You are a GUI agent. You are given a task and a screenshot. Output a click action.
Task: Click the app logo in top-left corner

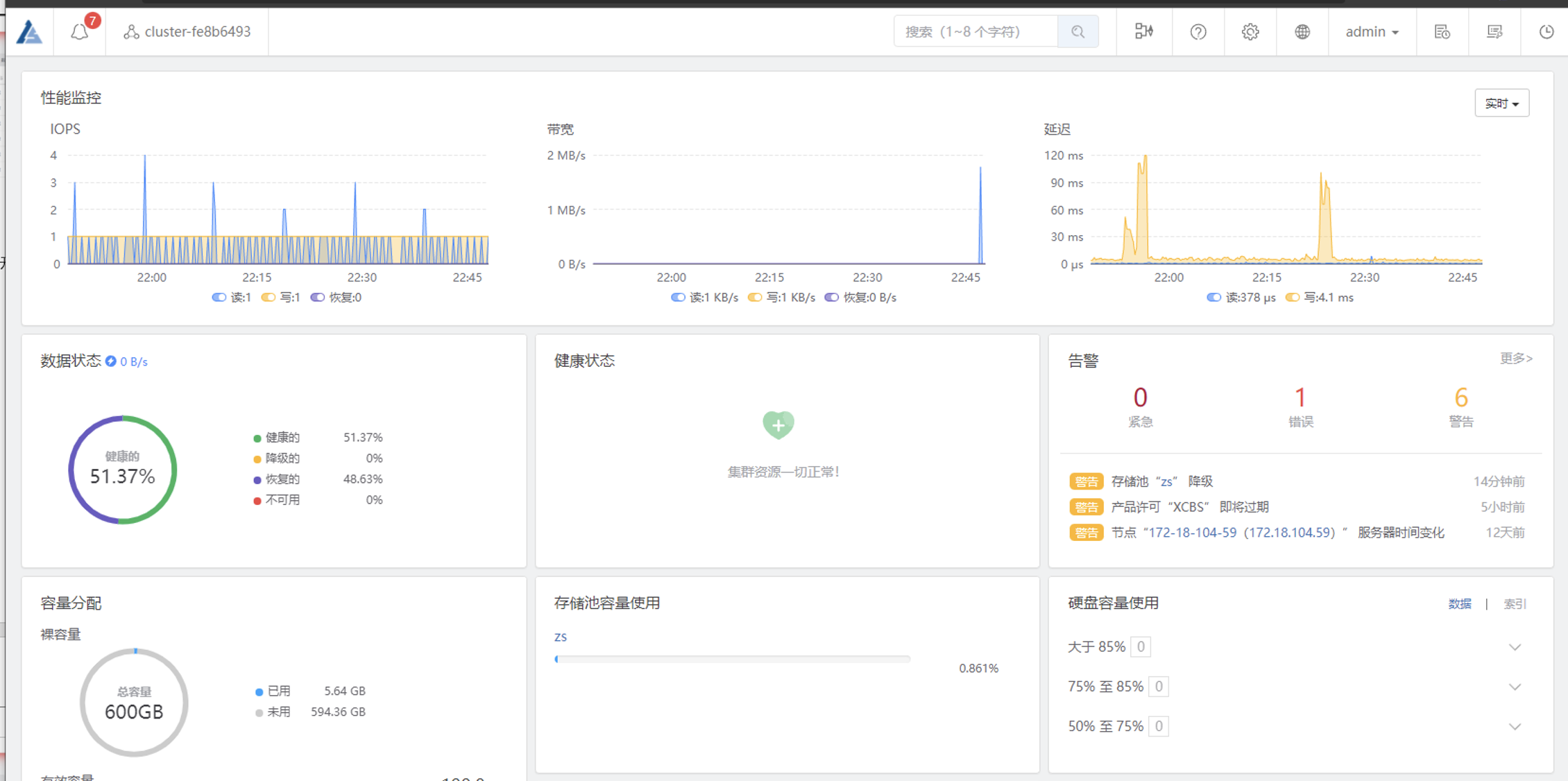(29, 31)
